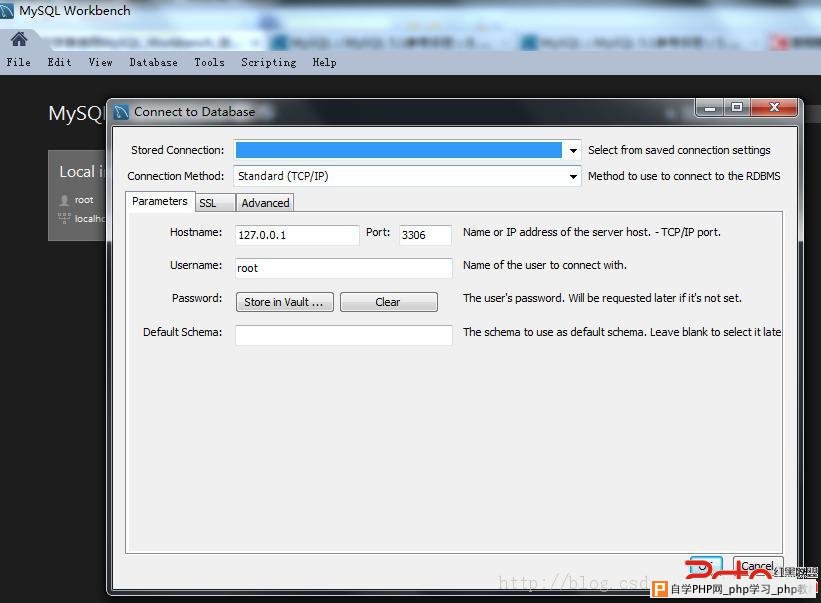Image resolution: width=821 pixels, height=603 pixels.
Task: Click the MySQL Workbench app icon in title bar
Action: (7, 11)
